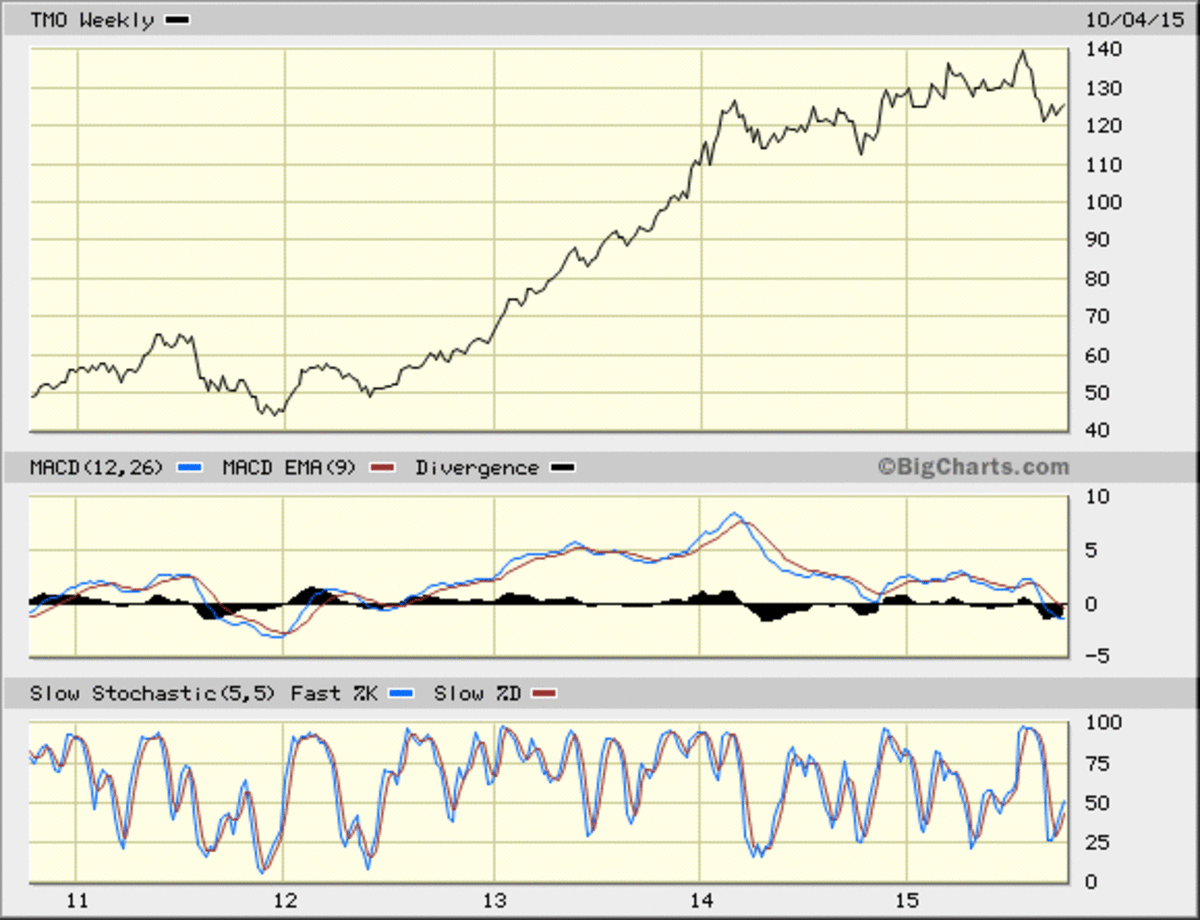This screenshot has width=1200, height=920.
Task: Select the black Divergence histogram legend icon
Action: tap(561, 467)
